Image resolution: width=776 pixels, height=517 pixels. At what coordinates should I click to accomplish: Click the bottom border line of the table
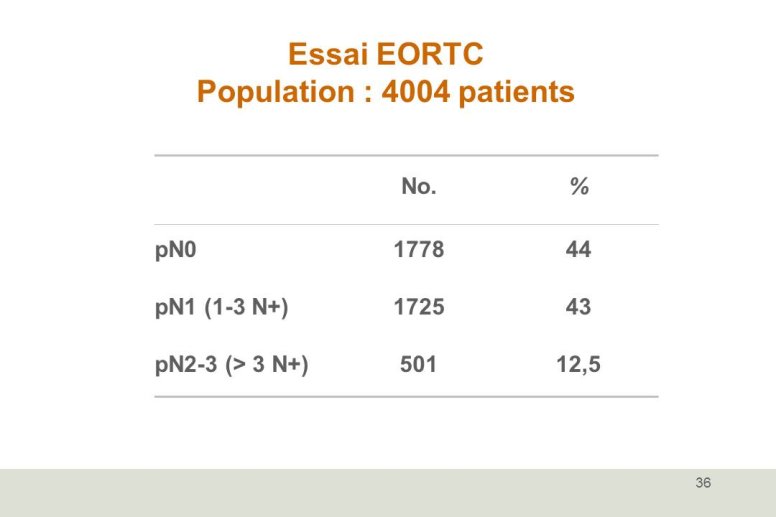[x=406, y=396]
